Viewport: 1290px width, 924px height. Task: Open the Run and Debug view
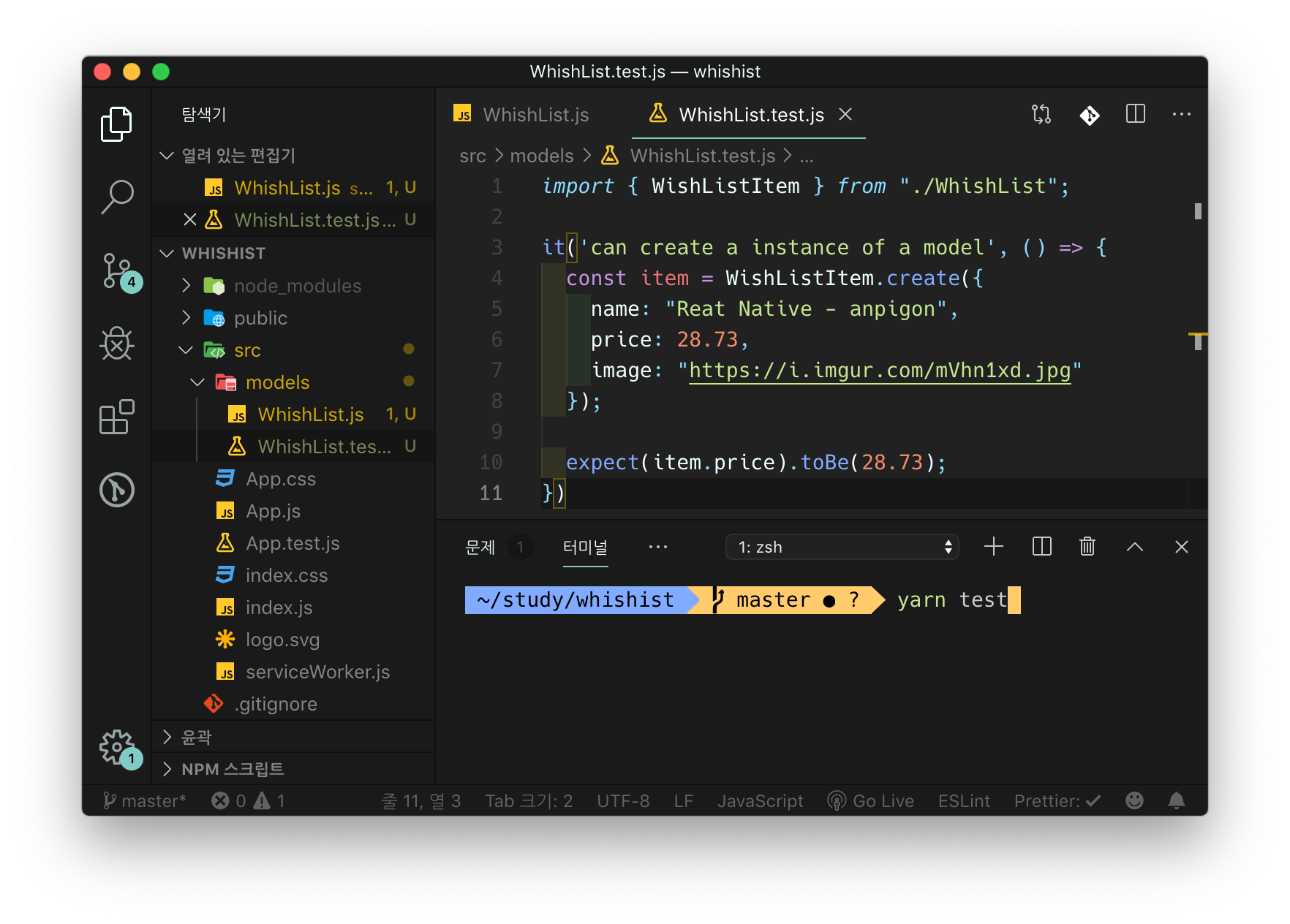click(116, 344)
